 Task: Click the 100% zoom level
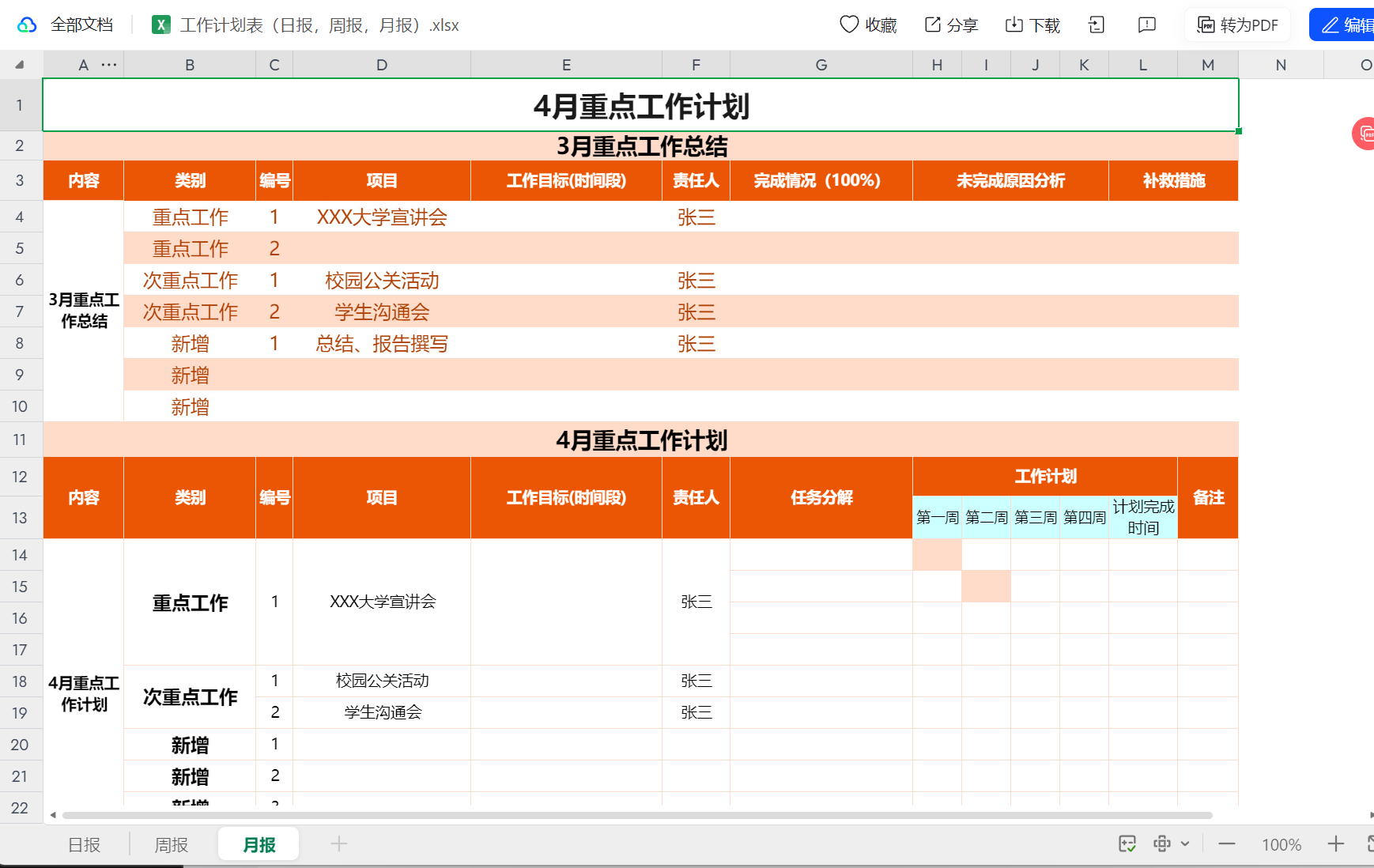[1282, 845]
